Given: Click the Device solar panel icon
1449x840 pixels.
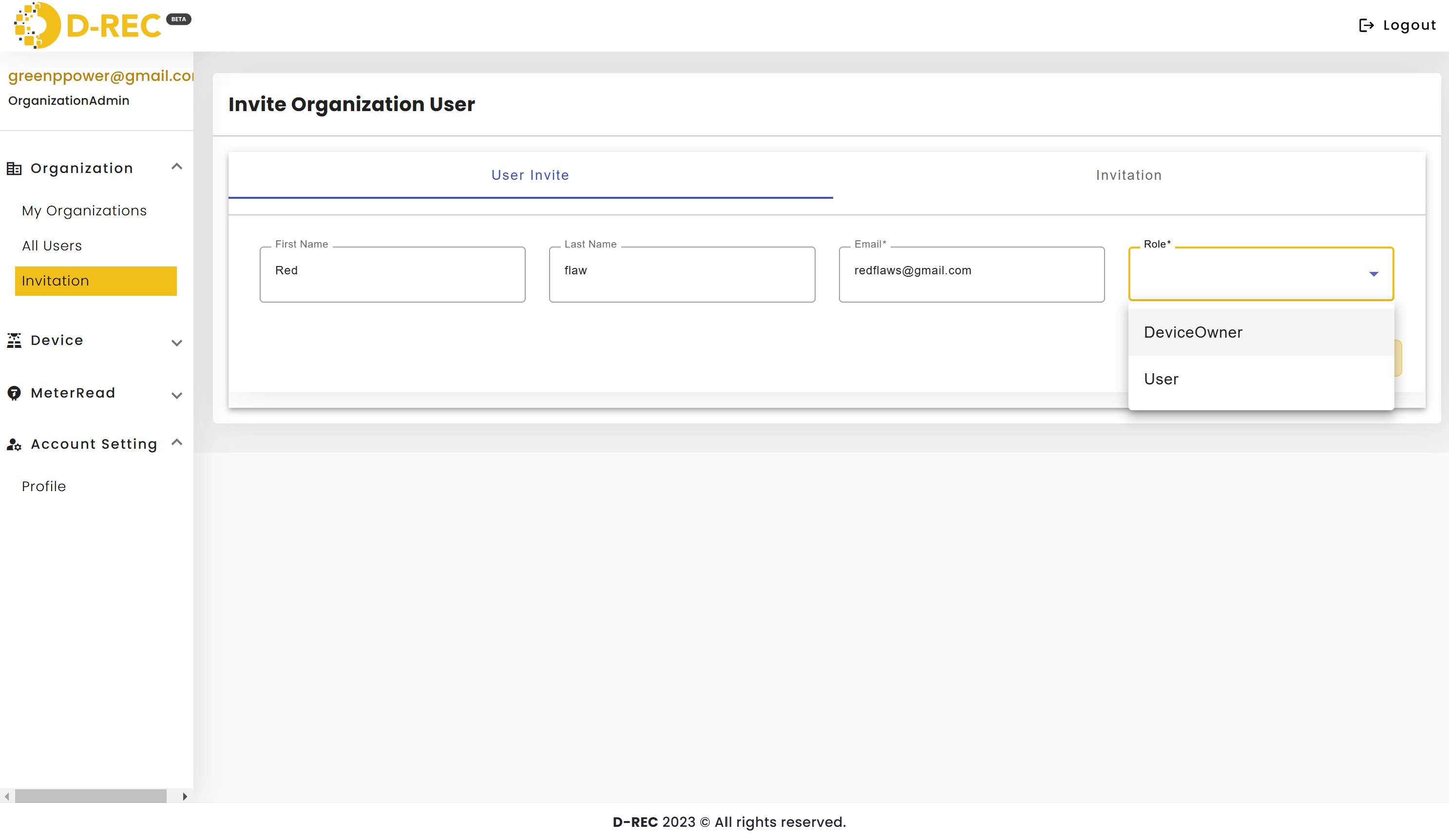Looking at the screenshot, I should tap(15, 341).
